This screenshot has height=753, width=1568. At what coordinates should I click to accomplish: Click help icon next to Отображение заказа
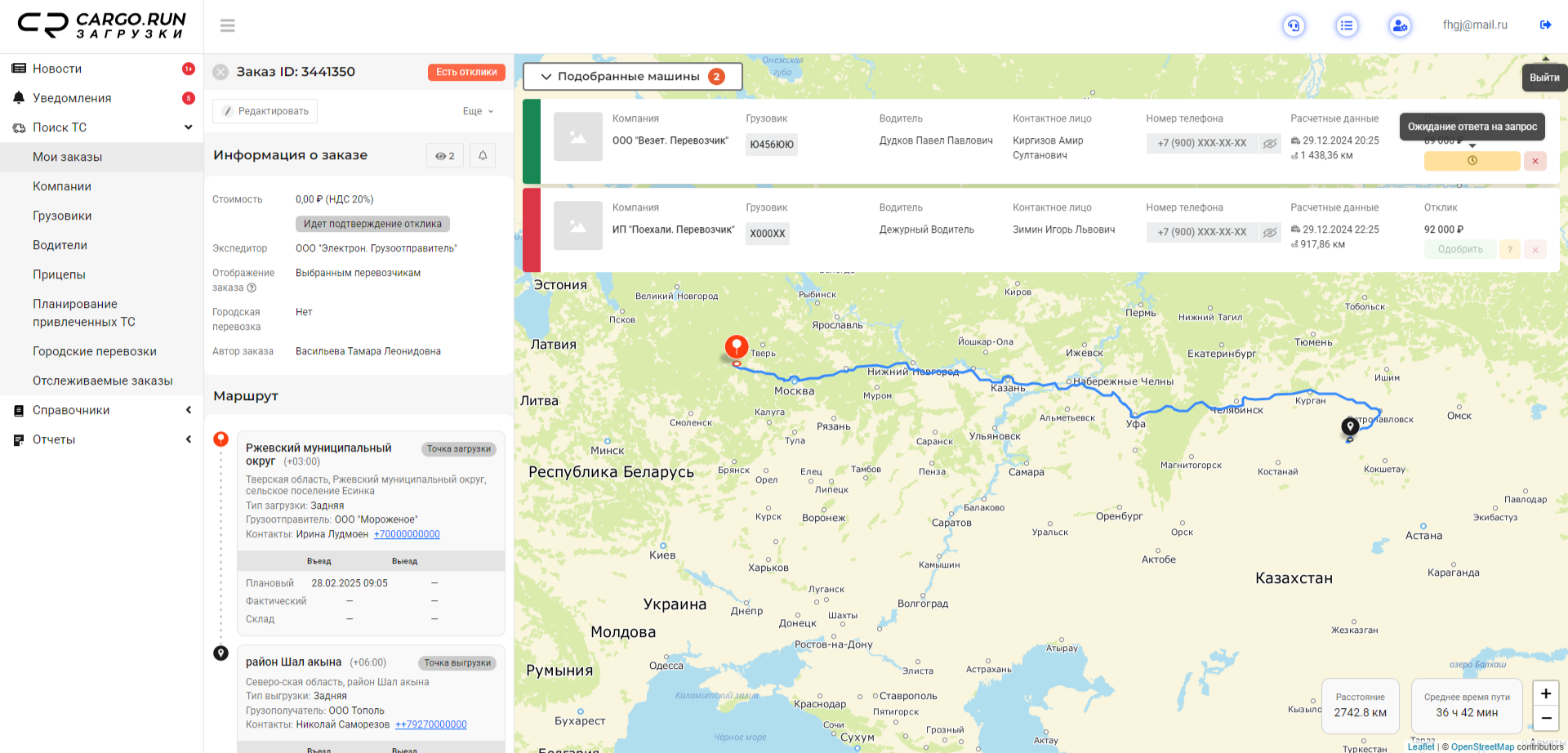click(x=252, y=287)
